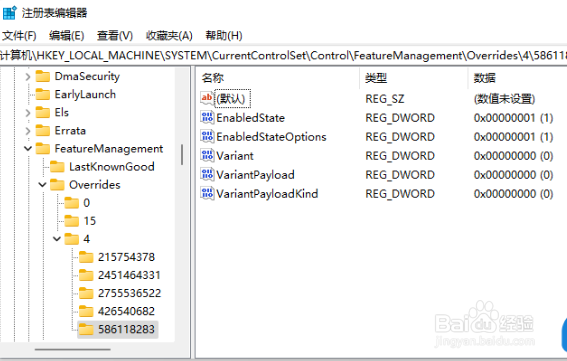This screenshot has width=567, height=361.
Task: Open the 查看(V) menu
Action: 115,35
